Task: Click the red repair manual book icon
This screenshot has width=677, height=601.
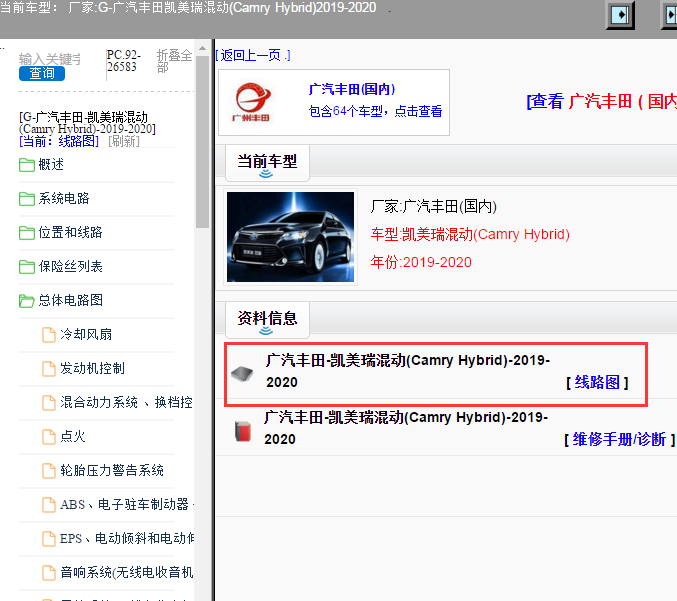Action: 241,431
